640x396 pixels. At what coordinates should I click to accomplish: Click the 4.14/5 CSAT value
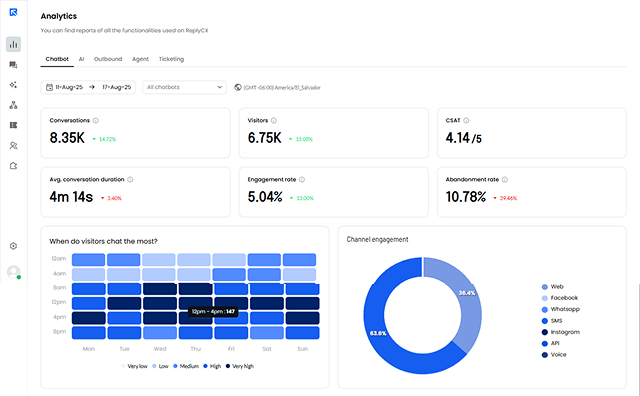[464, 138]
